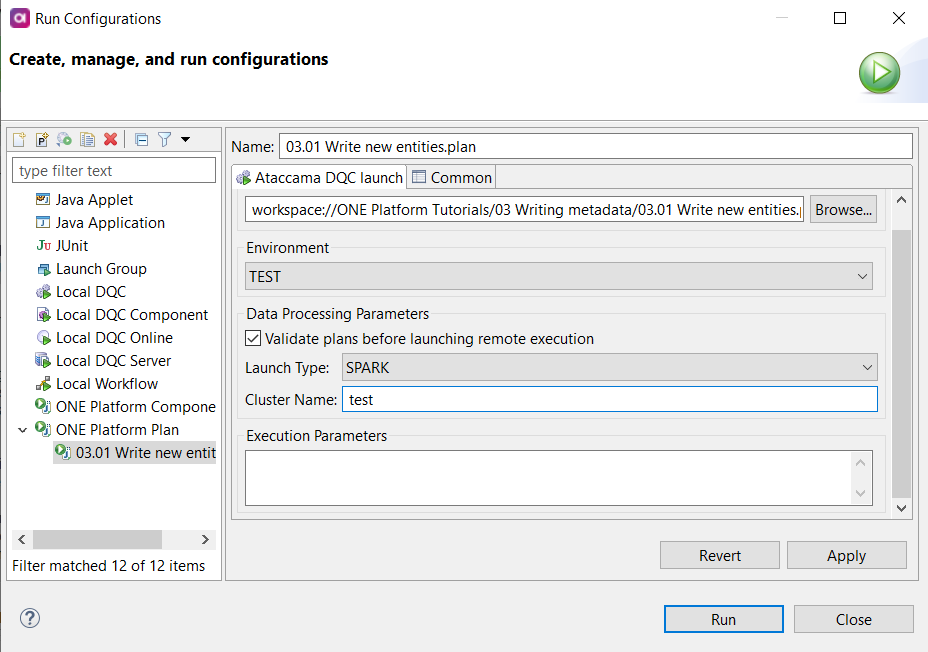Click the Duplicate launch configuration icon
928x652 pixels.
[87, 140]
